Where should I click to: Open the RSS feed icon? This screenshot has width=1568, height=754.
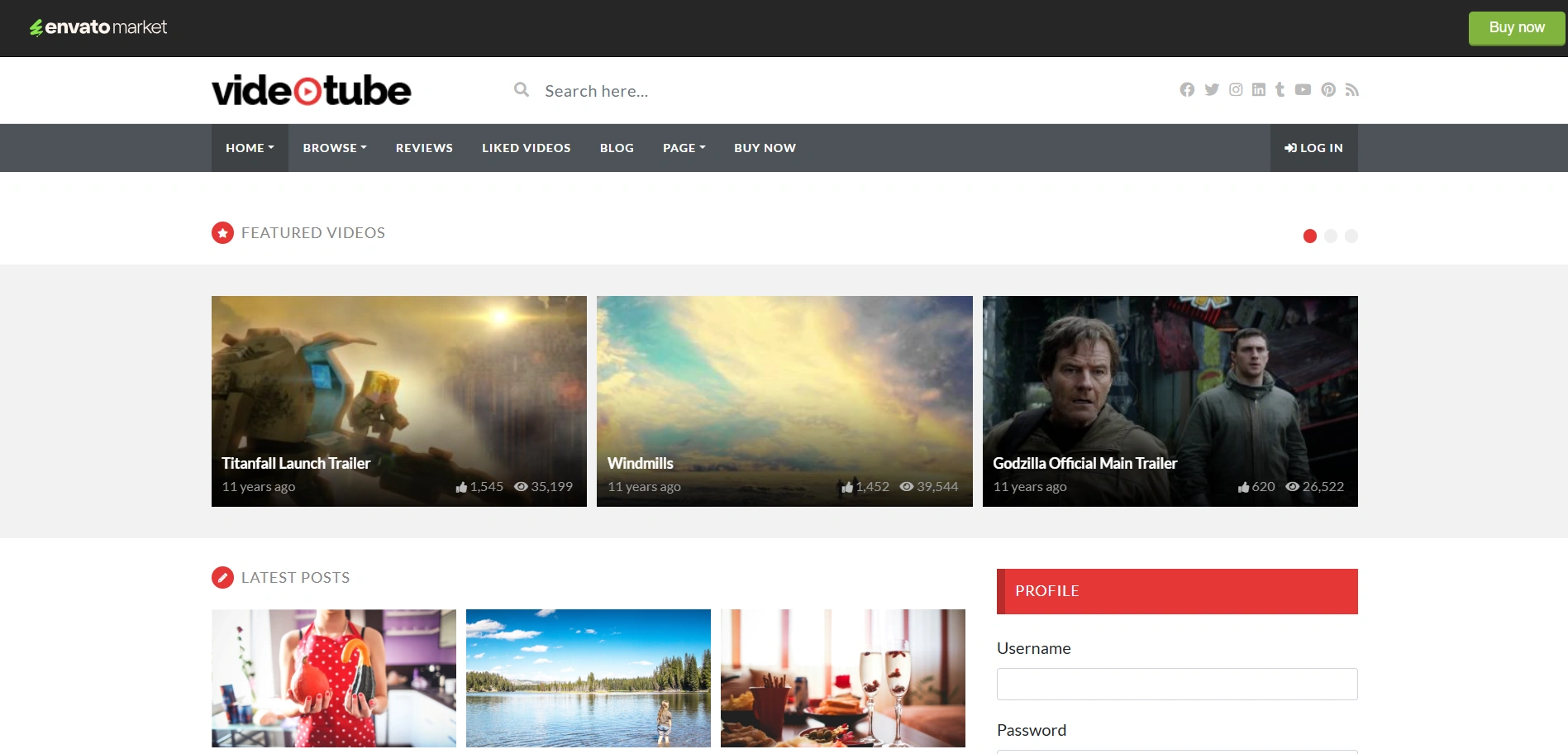[1351, 89]
